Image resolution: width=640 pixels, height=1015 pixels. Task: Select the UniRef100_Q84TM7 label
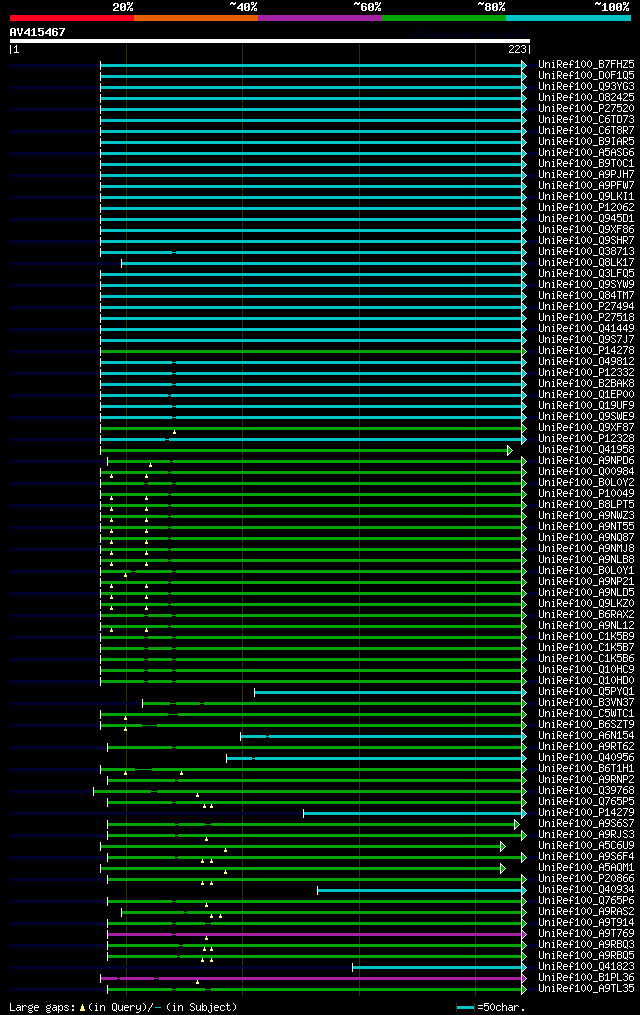[586, 296]
